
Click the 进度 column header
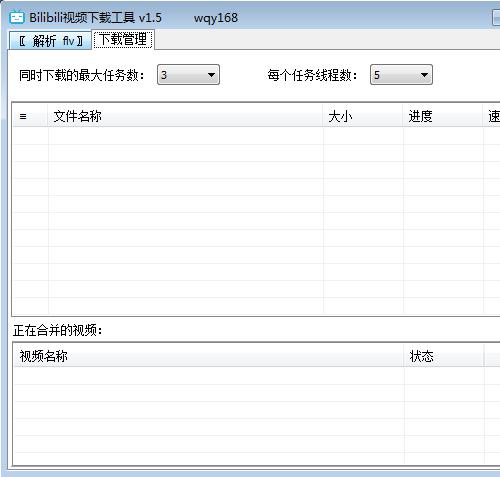443,116
